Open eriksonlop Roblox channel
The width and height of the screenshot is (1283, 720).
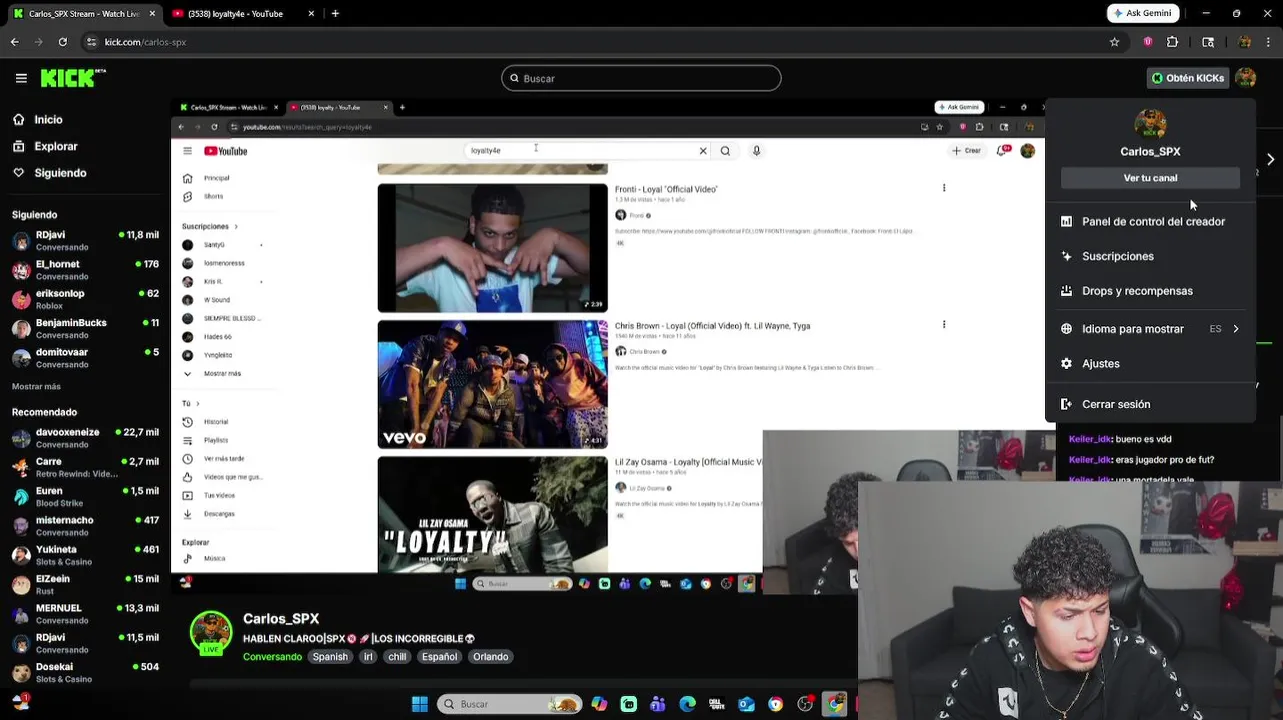point(85,299)
